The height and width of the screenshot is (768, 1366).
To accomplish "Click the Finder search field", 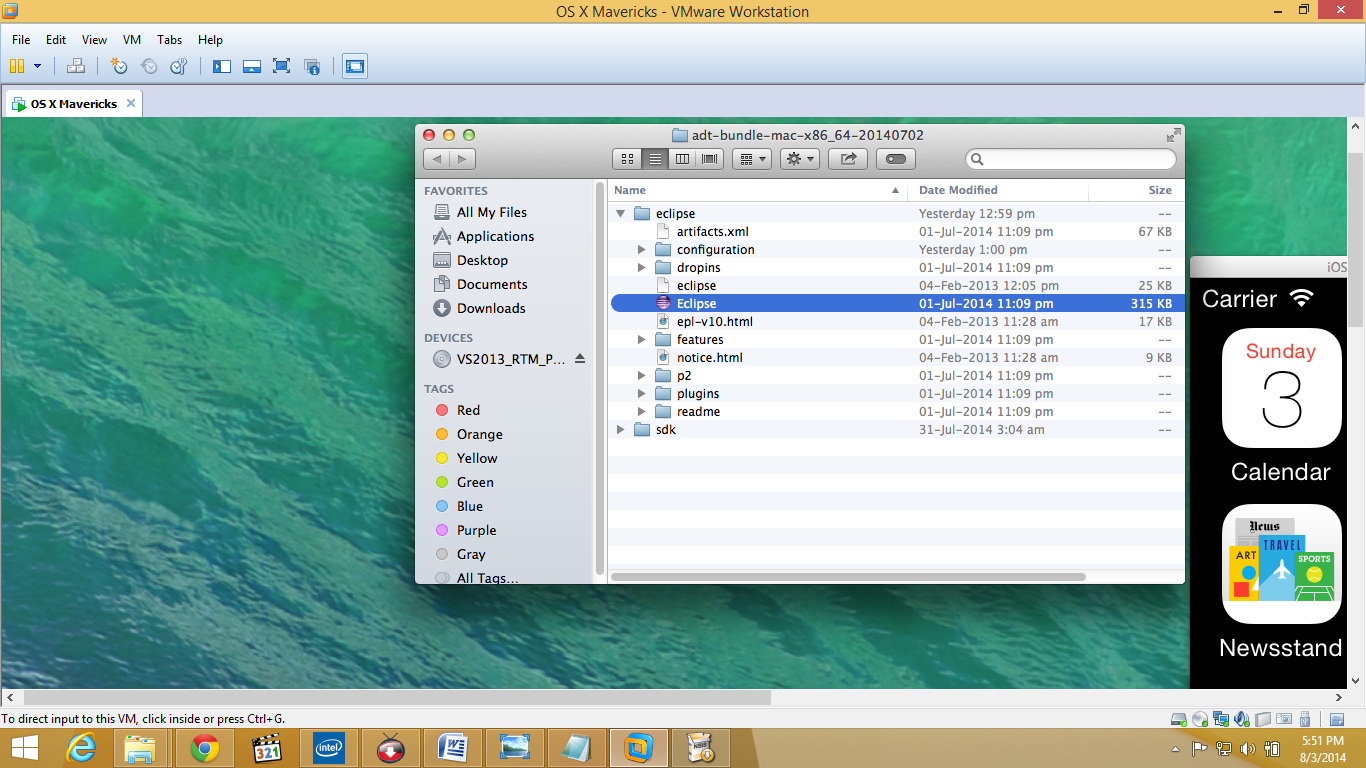I will click(1070, 159).
